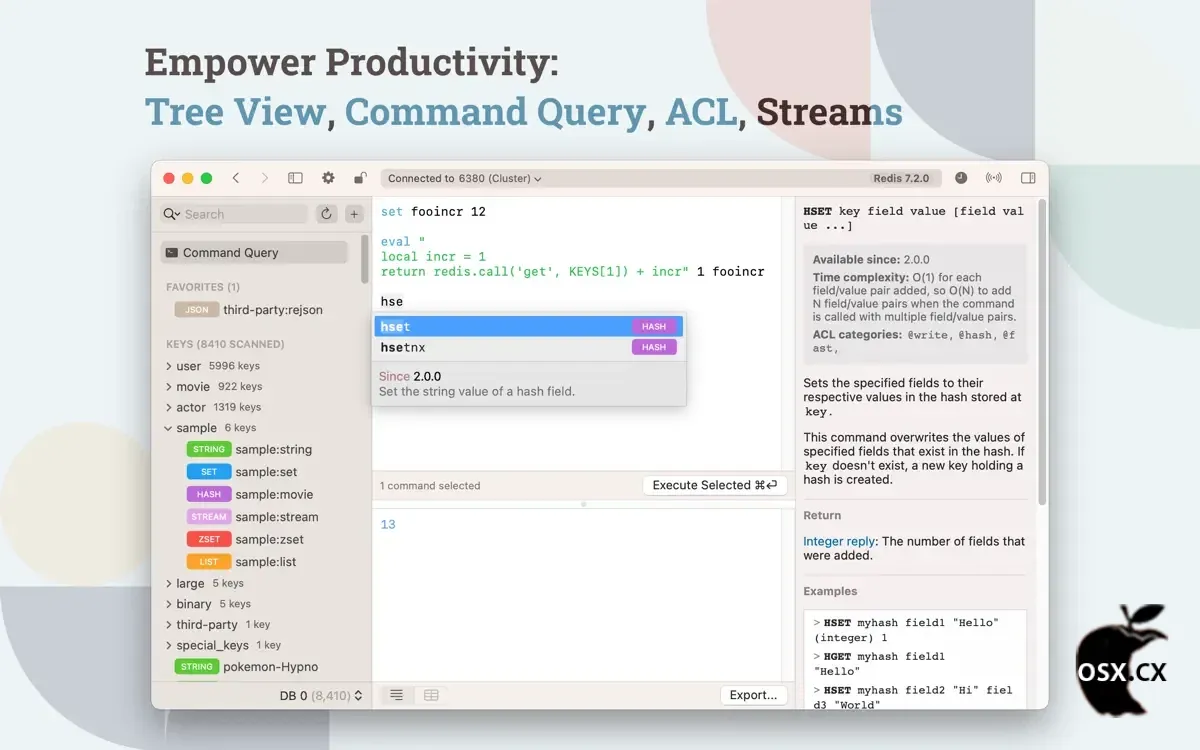1200x750 pixels.
Task: Expand the large key group
Action: [169, 583]
